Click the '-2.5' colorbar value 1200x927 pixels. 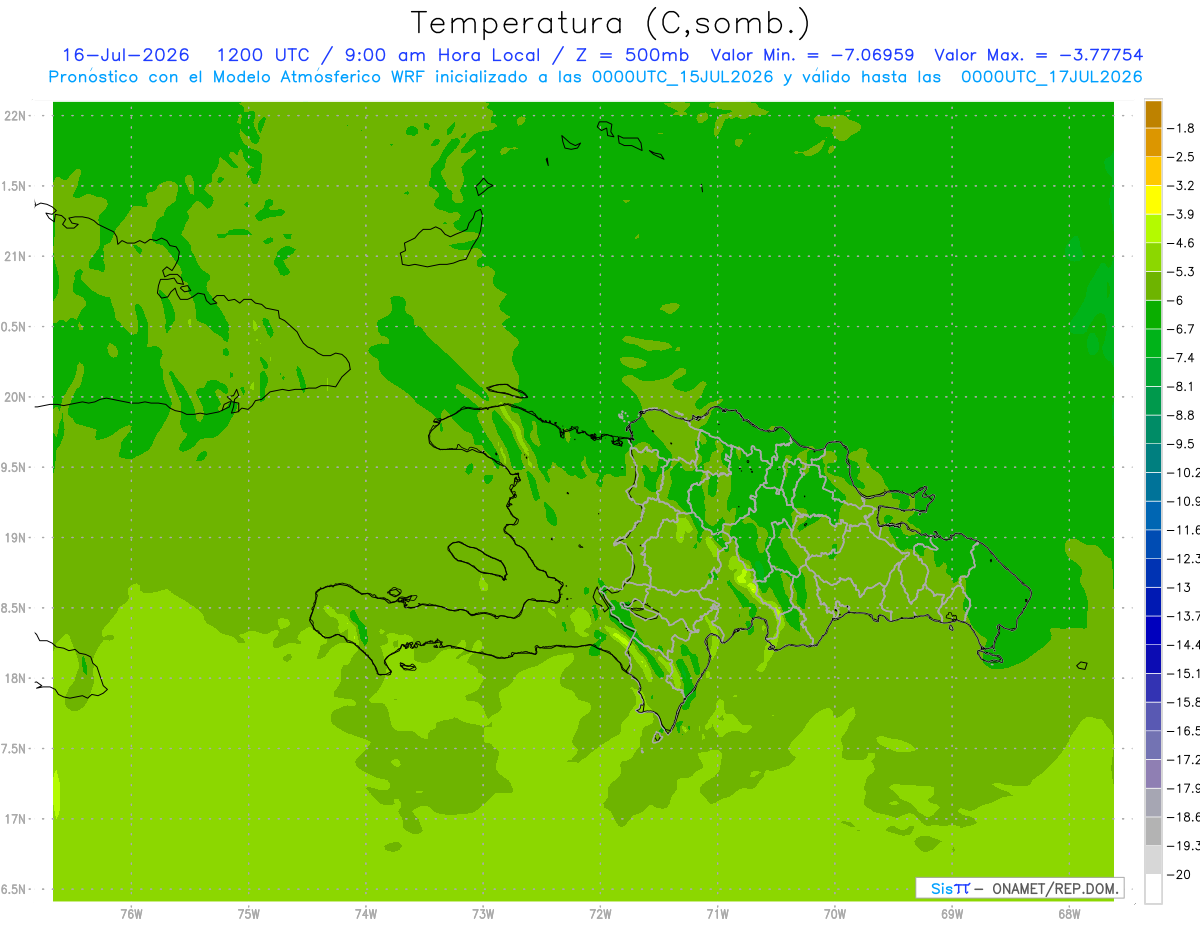coord(1182,157)
